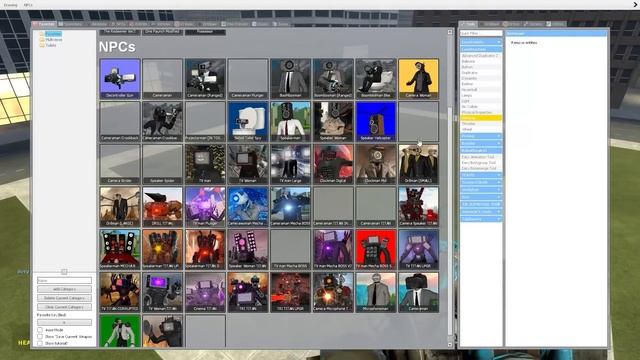Image resolution: width=640 pixels, height=360 pixels.
Task: Choose the Clockman Digital NPC
Action: [333, 164]
